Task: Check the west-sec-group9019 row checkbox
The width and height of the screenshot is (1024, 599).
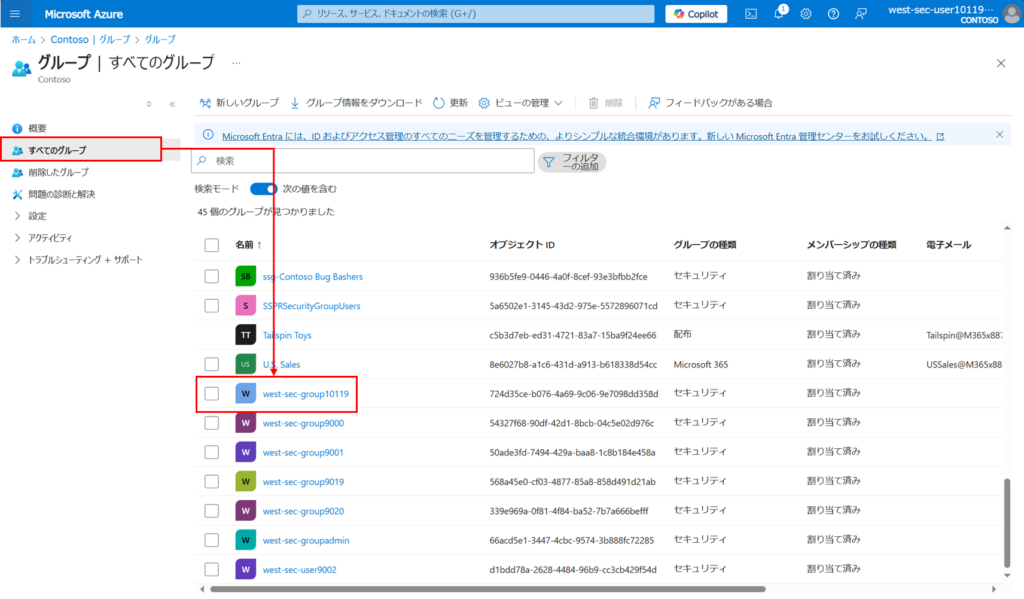Action: [212, 481]
